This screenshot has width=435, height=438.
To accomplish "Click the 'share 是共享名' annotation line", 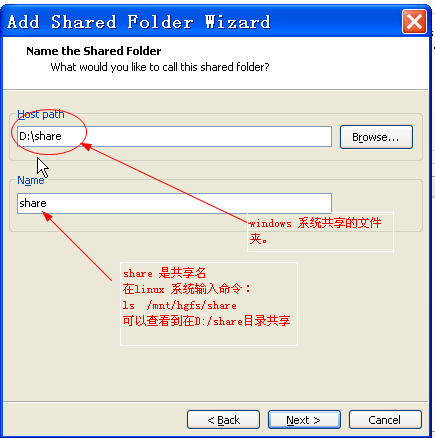I will click(164, 273).
